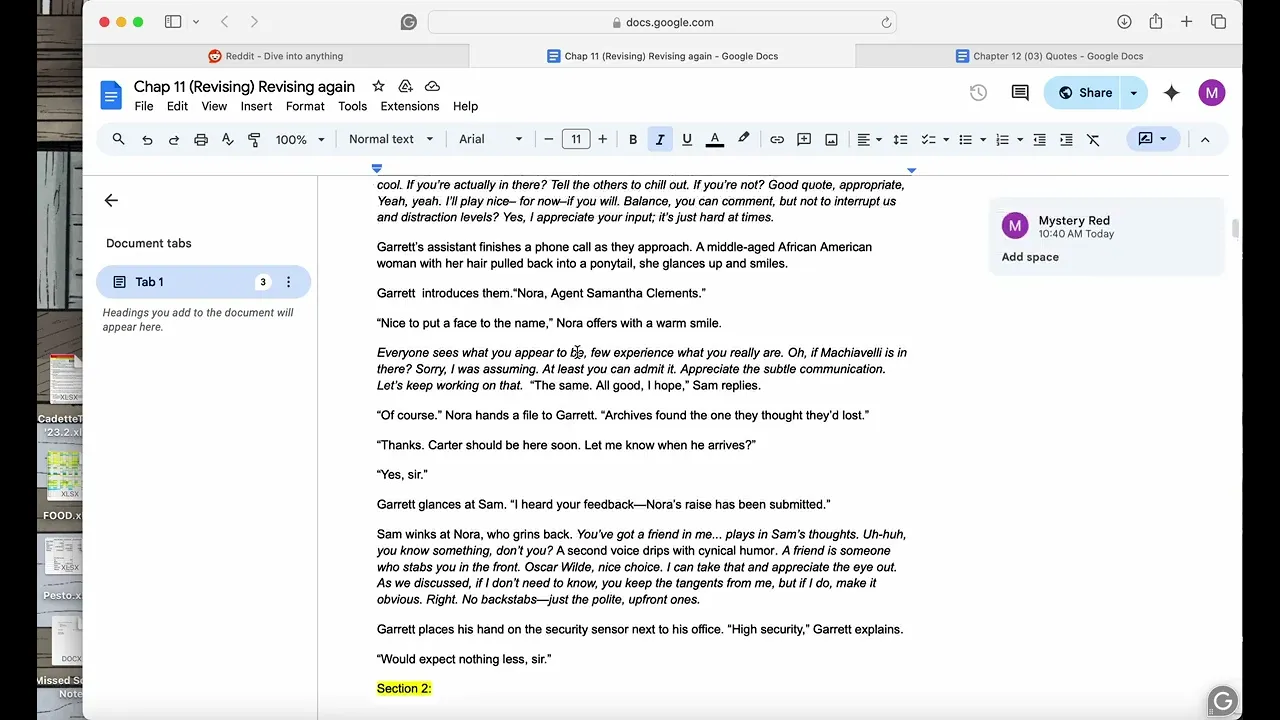Screen dimensions: 1280x720
Task: Open the Normal text style dropdown
Action: click(391, 140)
